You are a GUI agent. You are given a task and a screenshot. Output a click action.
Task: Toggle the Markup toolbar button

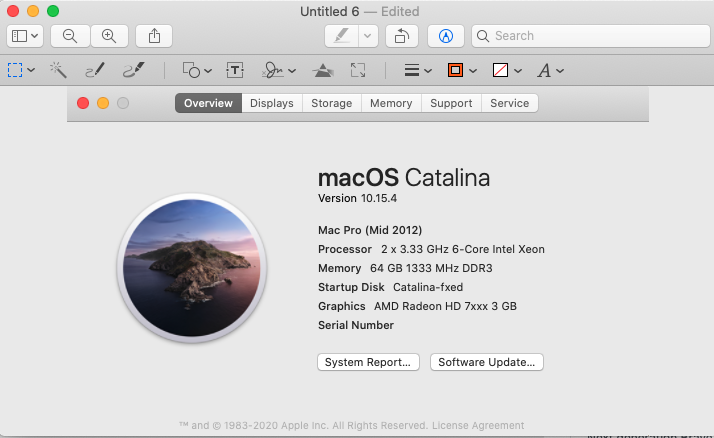(x=446, y=36)
